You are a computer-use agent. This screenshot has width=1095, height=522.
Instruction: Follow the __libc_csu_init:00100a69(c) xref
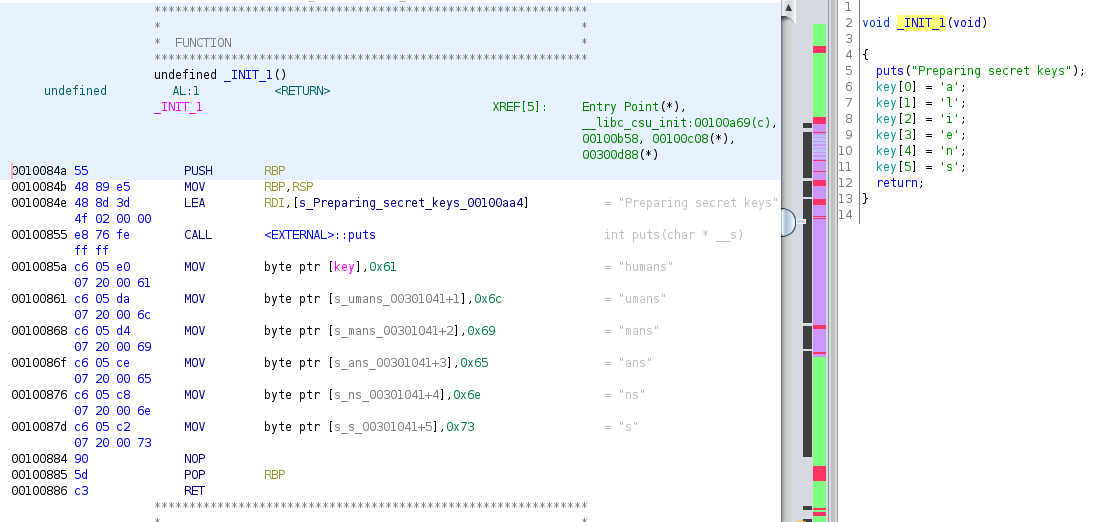click(x=679, y=123)
